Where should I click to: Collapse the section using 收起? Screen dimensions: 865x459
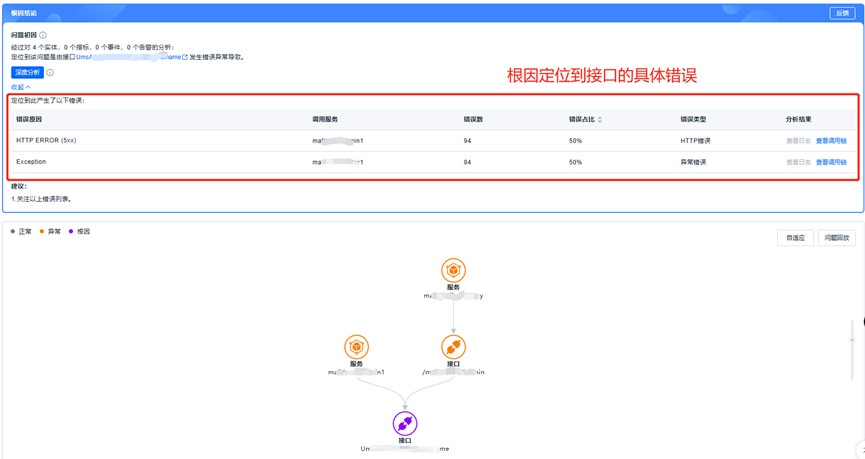tap(20, 87)
